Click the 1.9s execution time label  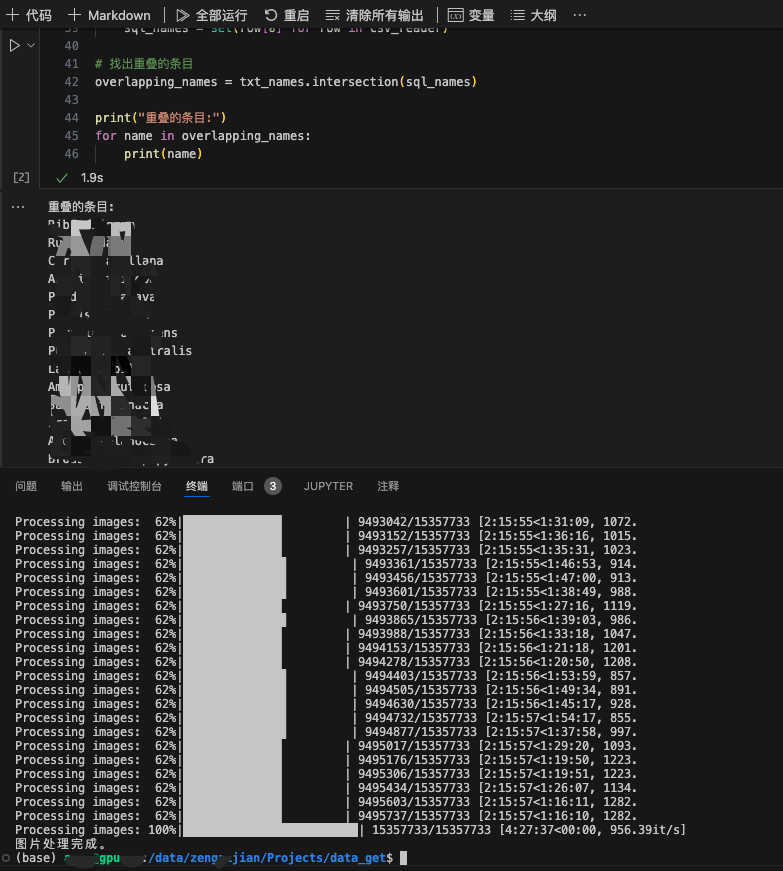[x=92, y=178]
